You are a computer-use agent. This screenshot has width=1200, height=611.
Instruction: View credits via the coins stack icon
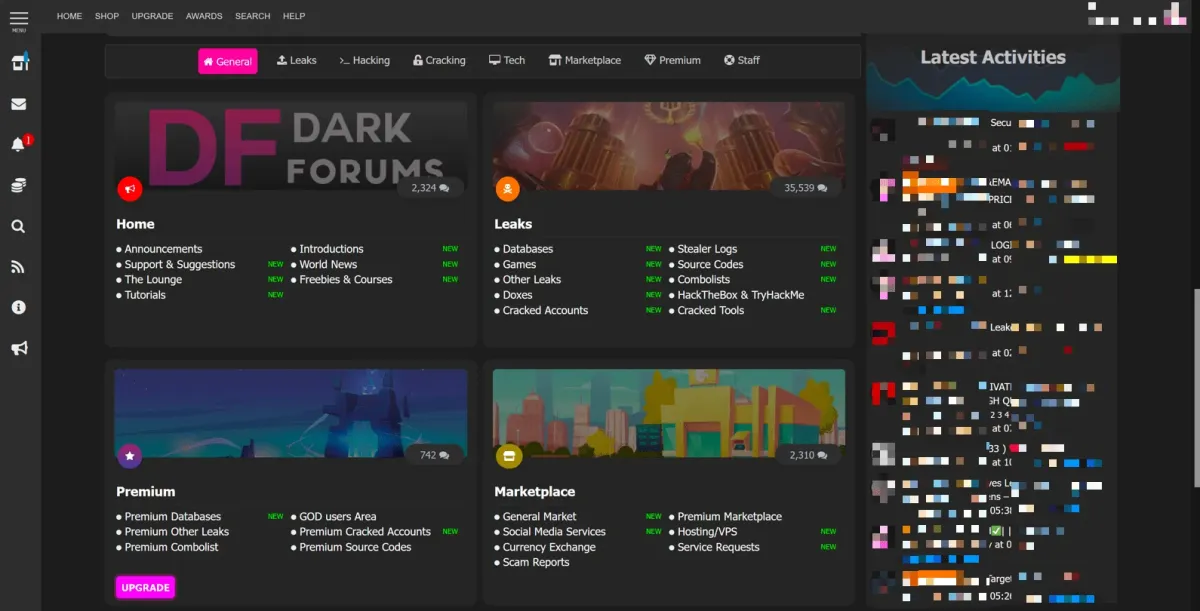point(18,184)
